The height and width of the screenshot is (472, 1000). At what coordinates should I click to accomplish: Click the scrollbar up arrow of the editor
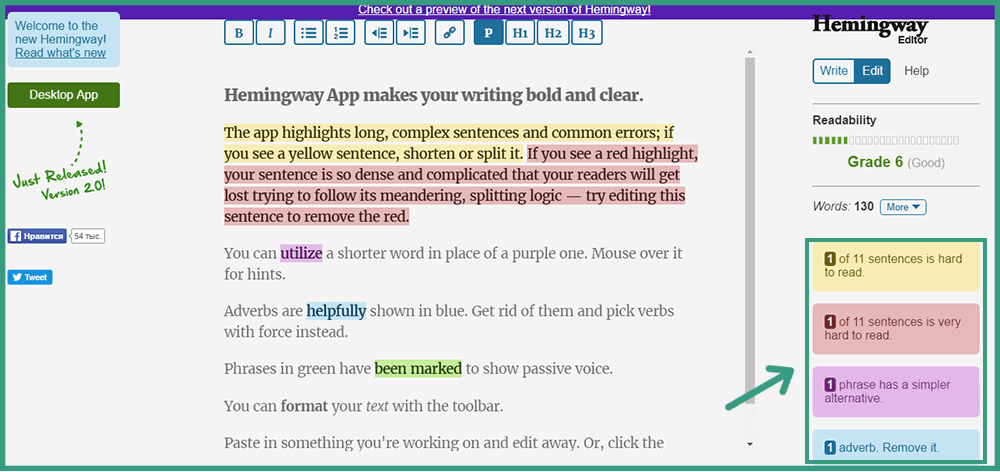coord(750,52)
